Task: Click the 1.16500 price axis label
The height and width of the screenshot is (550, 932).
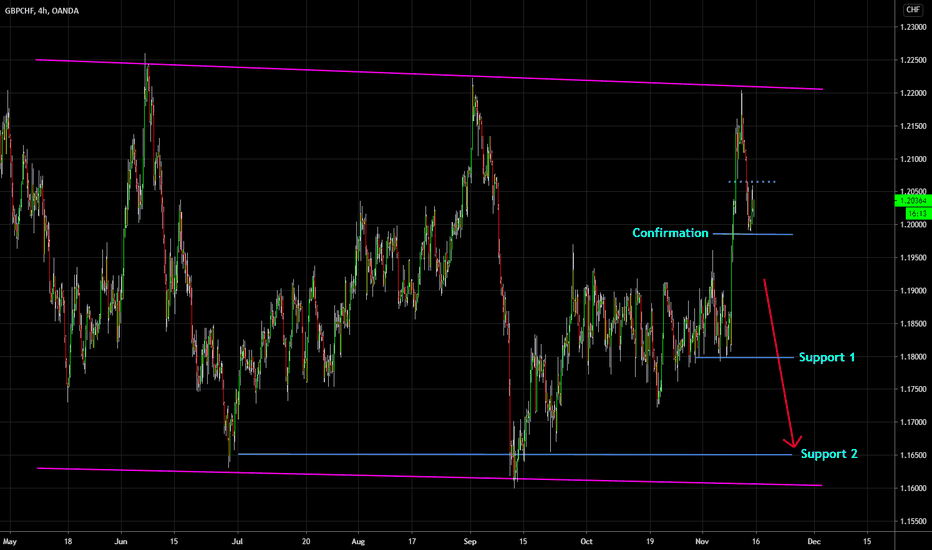Action: click(913, 455)
